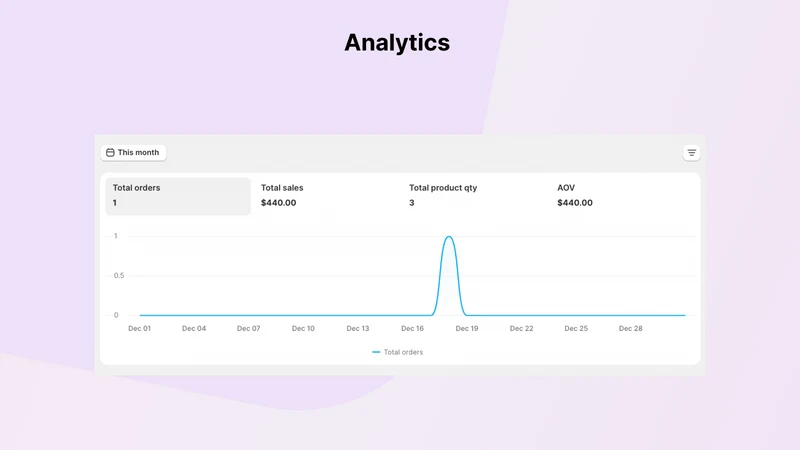Click the Dec 25 axis label
This screenshot has width=800, height=450.
pos(576,329)
